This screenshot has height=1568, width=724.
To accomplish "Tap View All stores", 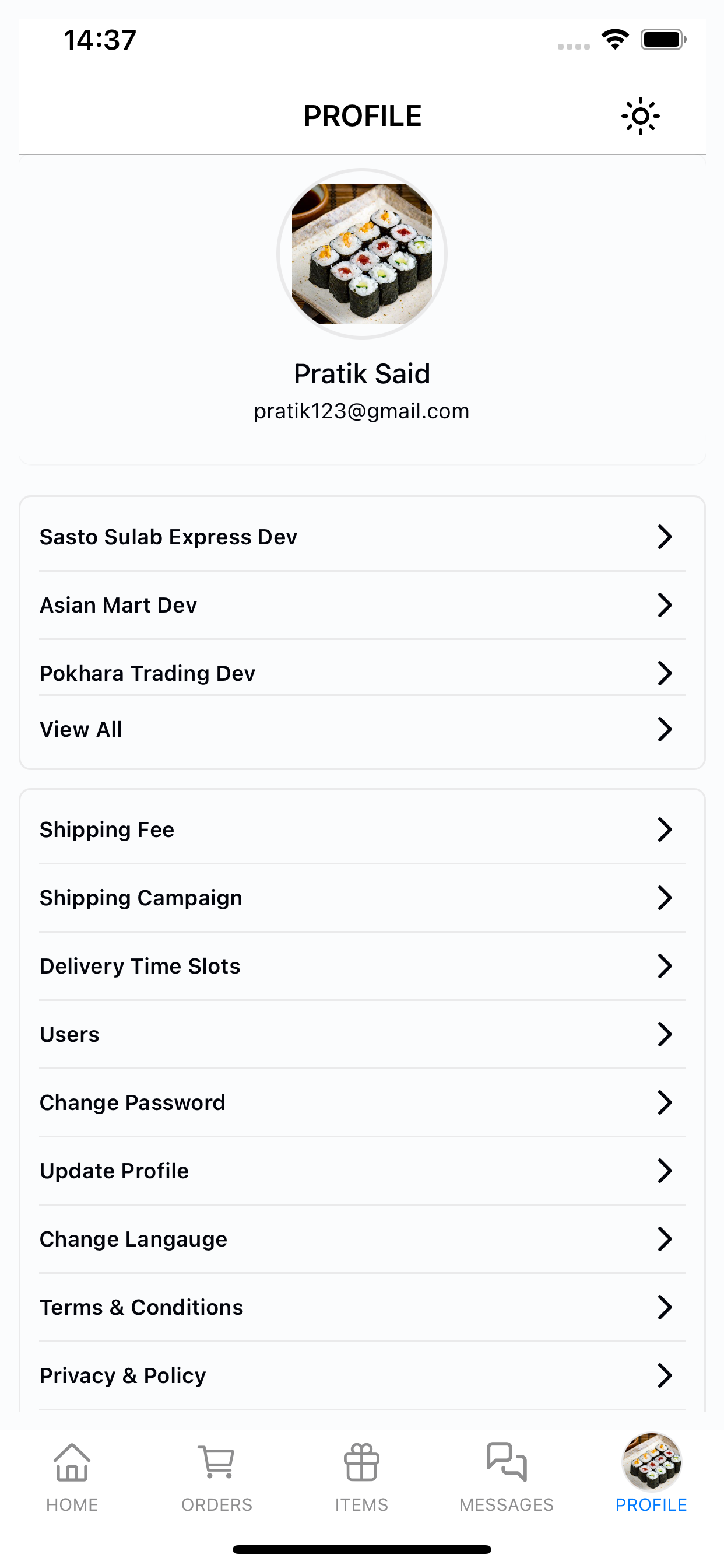I will pyautogui.click(x=362, y=729).
